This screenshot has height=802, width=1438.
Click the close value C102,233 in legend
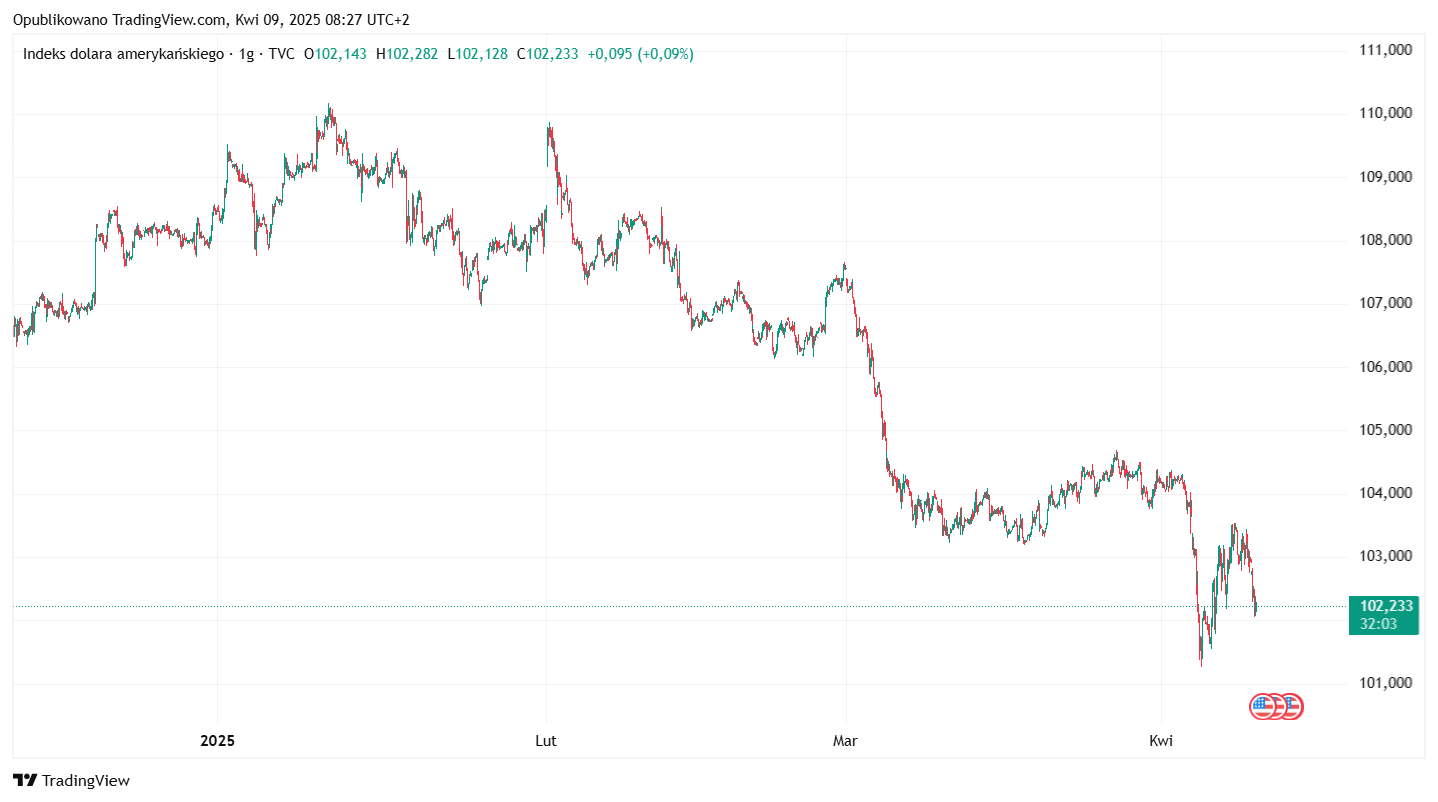(548, 54)
